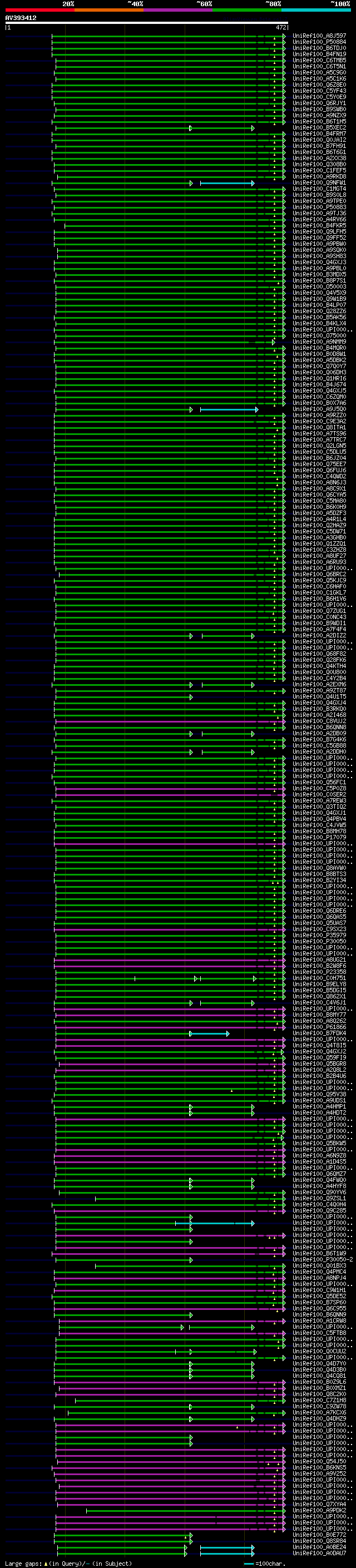356x1568 pixels.
Task: Open hit UniRef100_C5YF43
Action: [x=319, y=91]
